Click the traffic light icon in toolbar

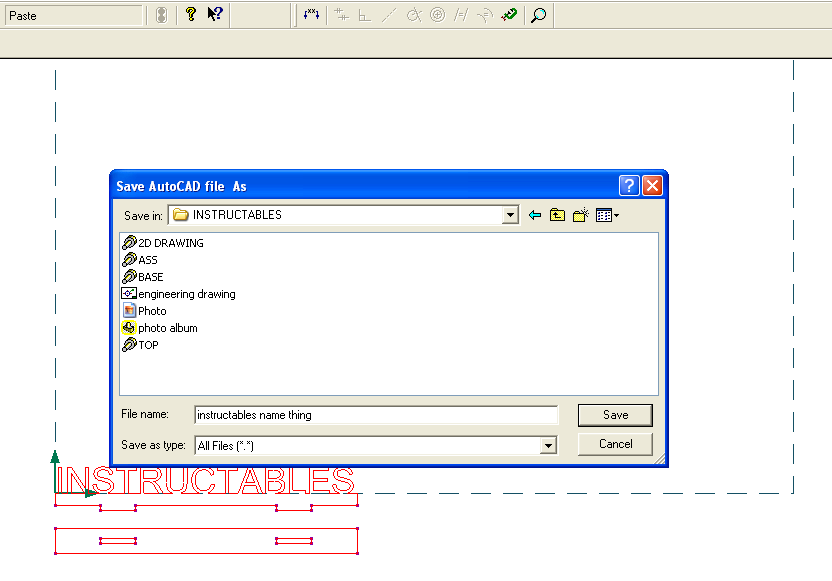click(x=161, y=15)
